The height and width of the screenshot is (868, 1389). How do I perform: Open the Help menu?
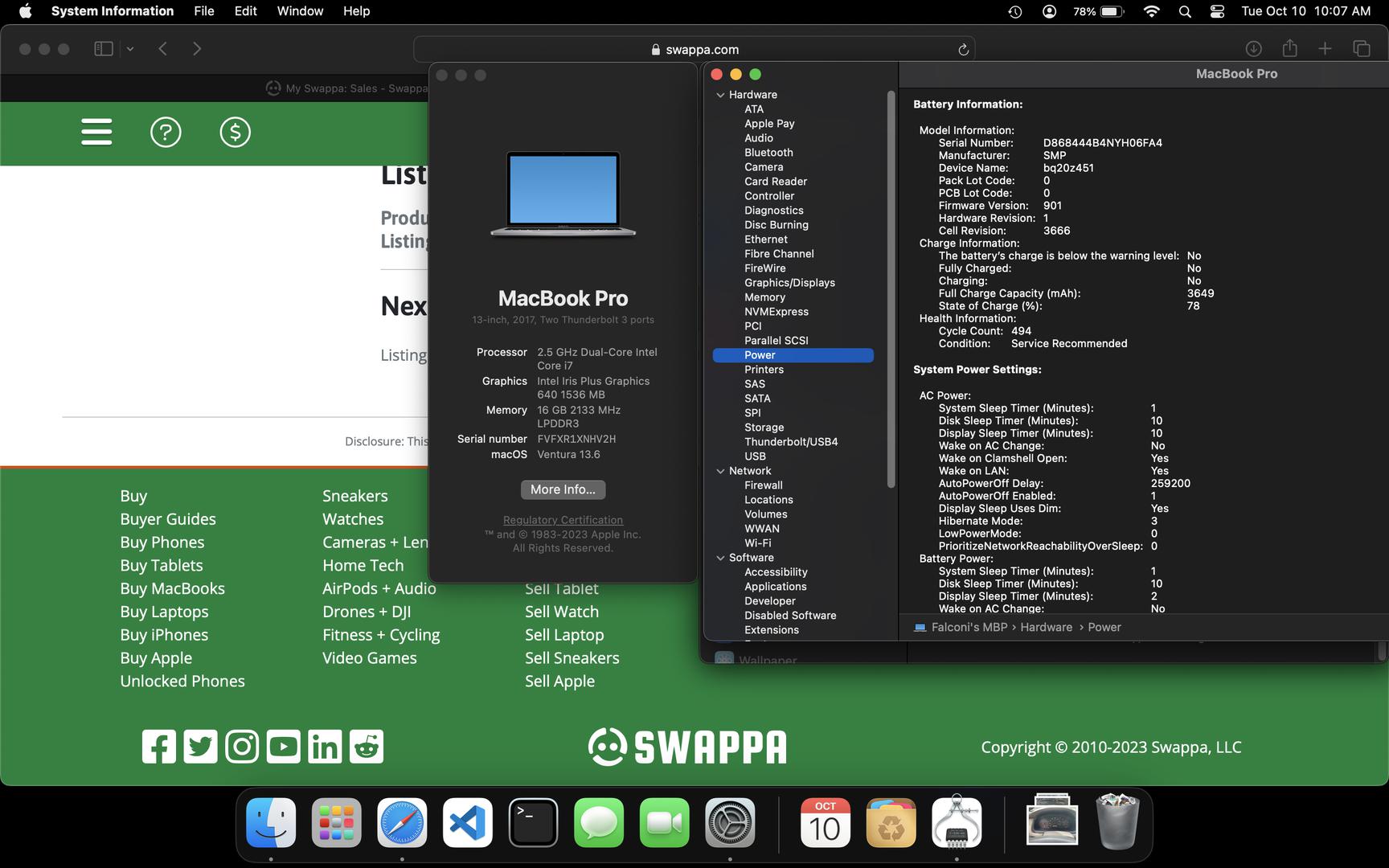356,11
